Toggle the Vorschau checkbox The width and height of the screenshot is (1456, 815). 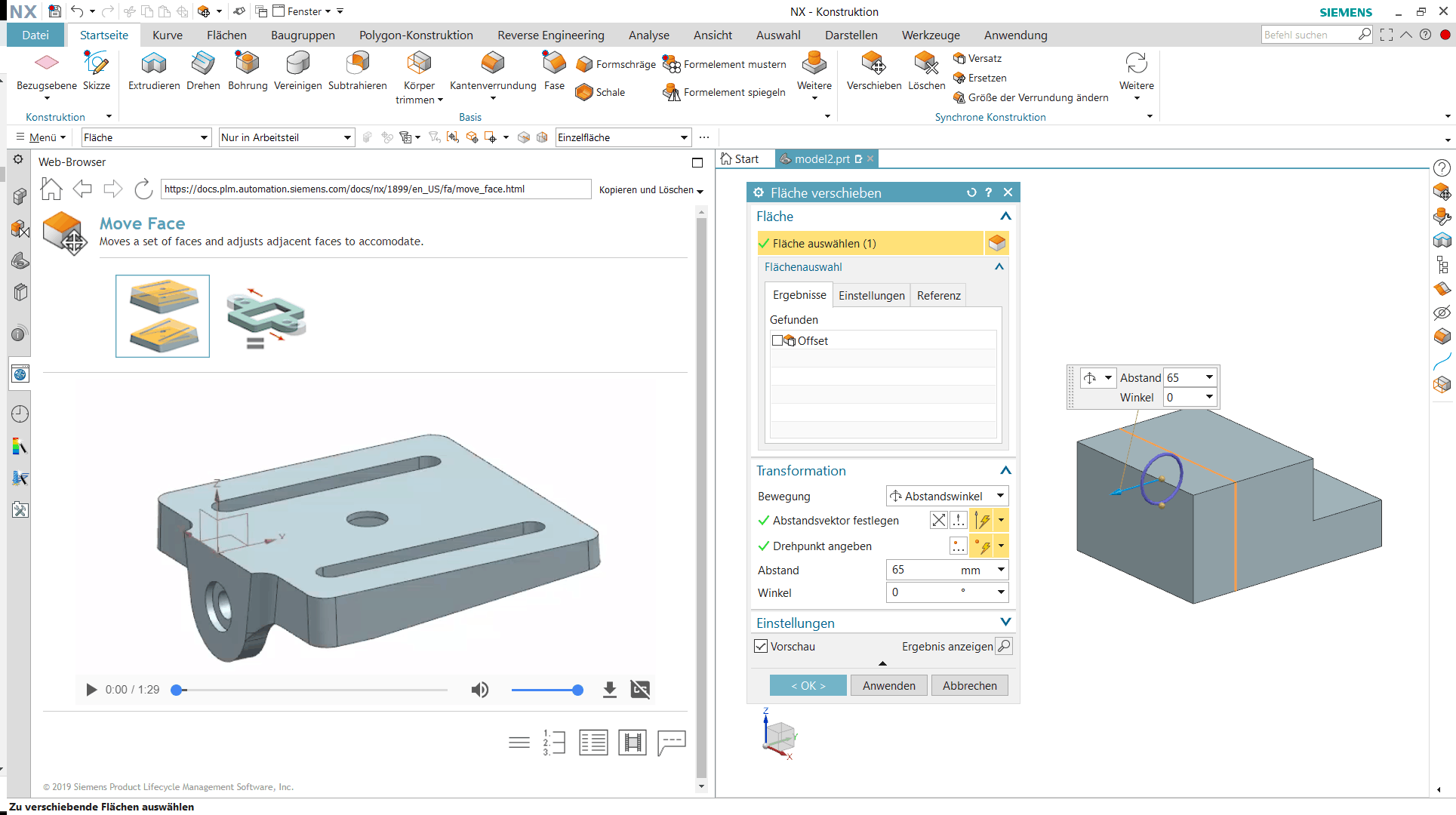pyautogui.click(x=762, y=647)
